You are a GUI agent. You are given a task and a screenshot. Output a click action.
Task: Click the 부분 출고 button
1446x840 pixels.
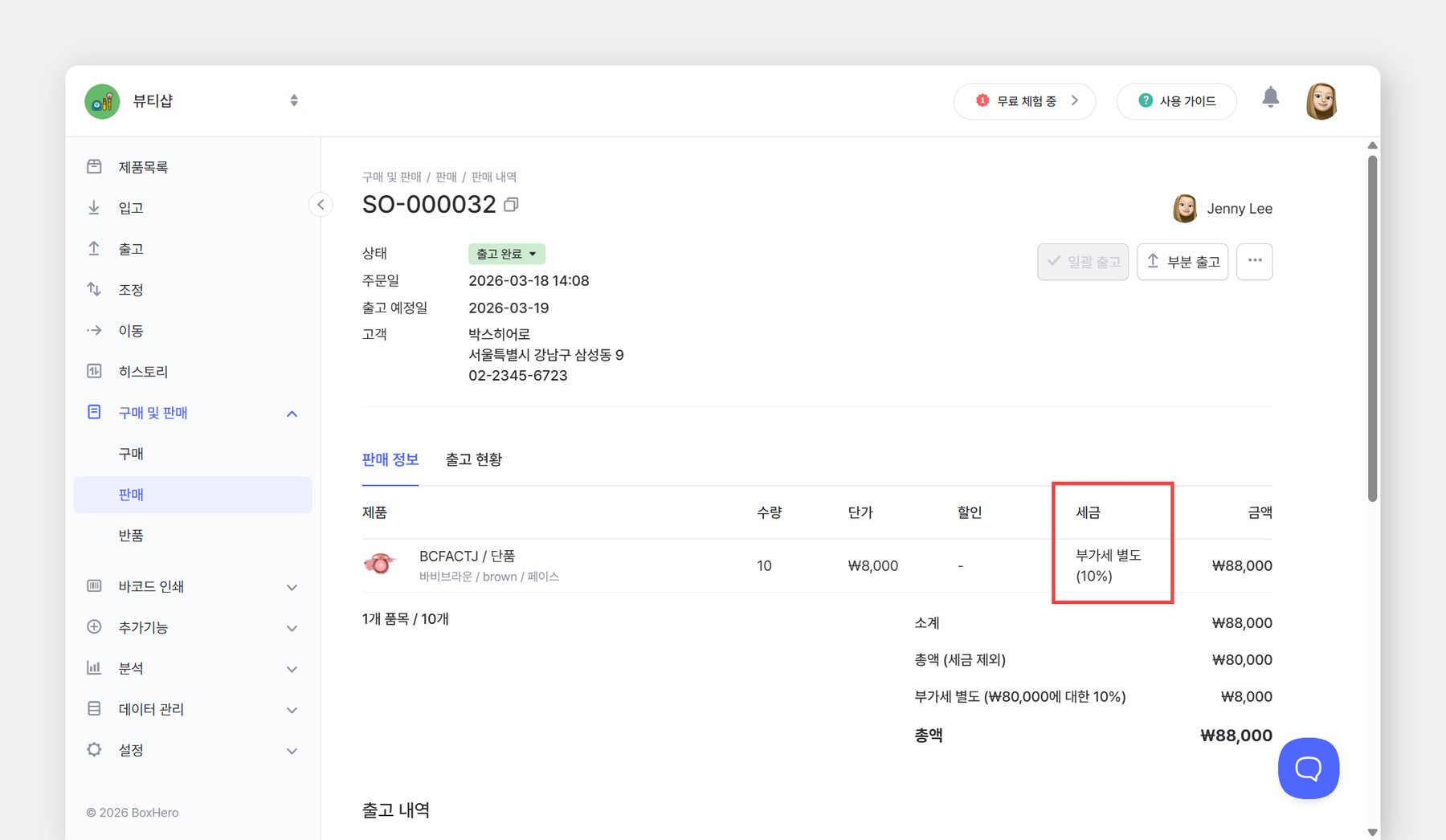click(x=1183, y=261)
